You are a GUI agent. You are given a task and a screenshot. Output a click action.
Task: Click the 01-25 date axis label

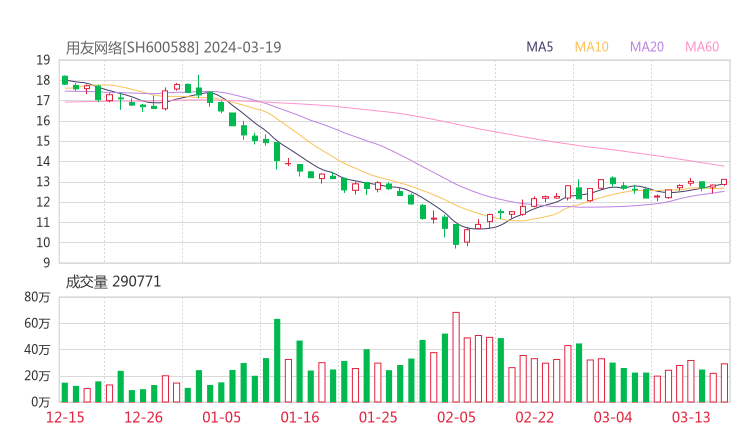click(x=378, y=417)
